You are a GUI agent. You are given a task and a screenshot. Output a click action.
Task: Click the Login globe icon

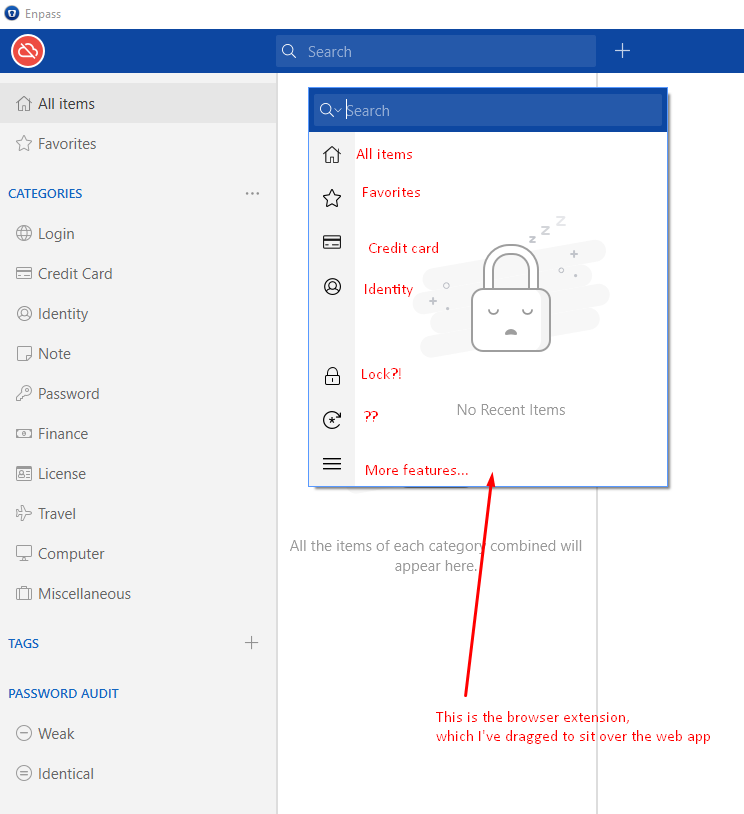[x=23, y=233]
